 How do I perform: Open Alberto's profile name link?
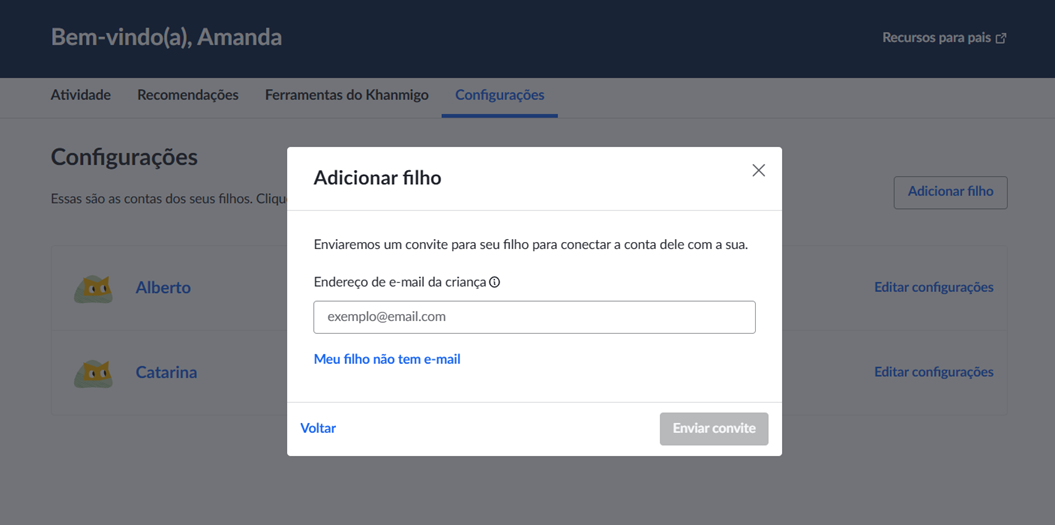click(x=163, y=288)
